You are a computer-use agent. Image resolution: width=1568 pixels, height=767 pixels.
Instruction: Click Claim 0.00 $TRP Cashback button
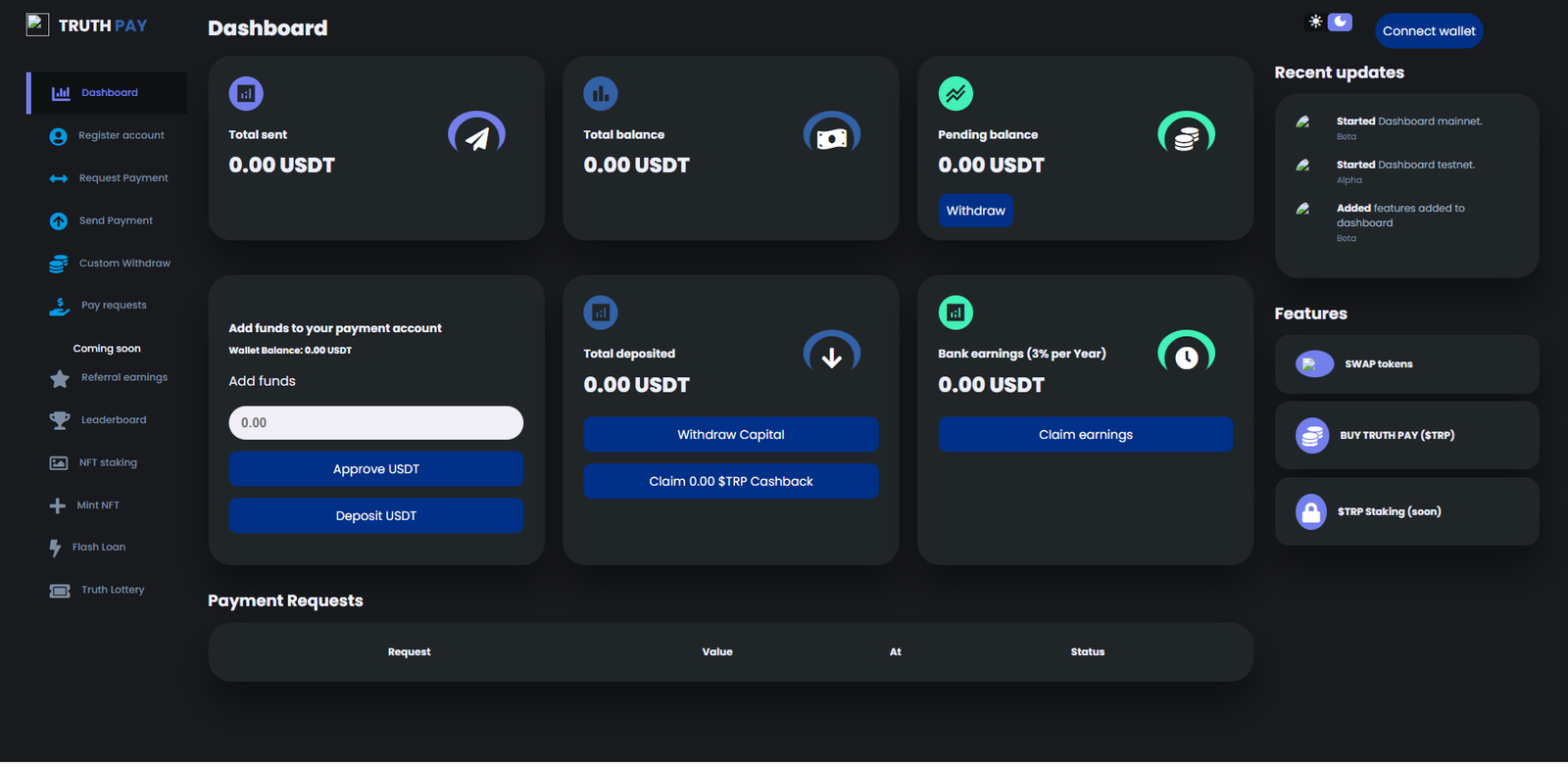[x=731, y=482]
